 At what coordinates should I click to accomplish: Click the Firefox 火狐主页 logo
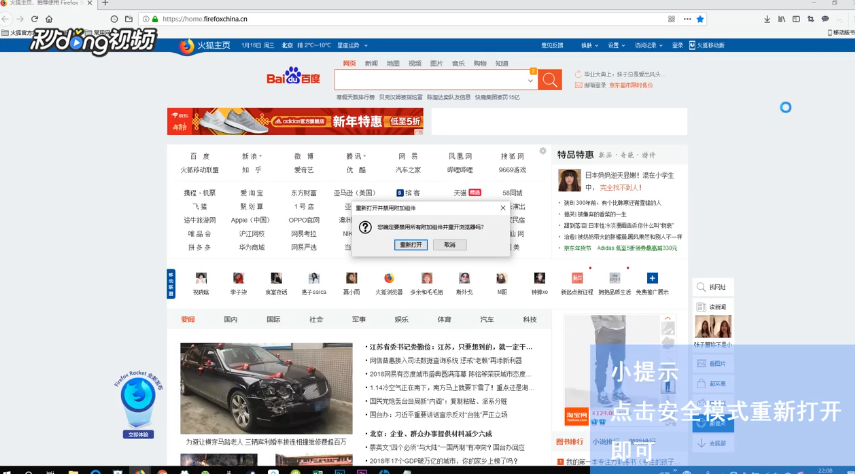[205, 46]
